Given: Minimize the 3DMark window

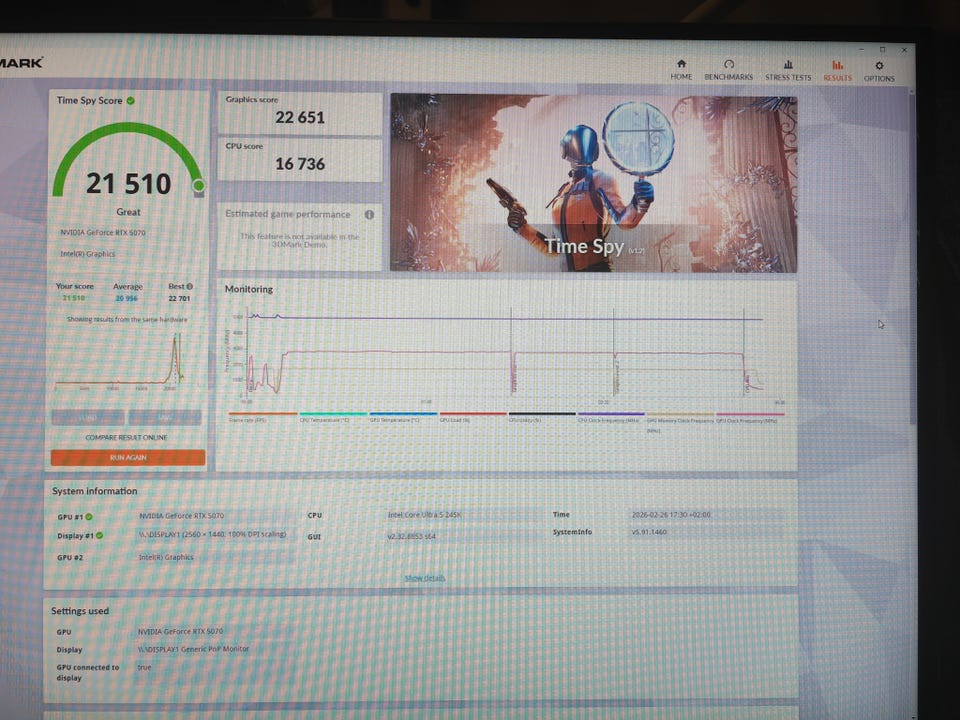Looking at the screenshot, I should [x=861, y=48].
